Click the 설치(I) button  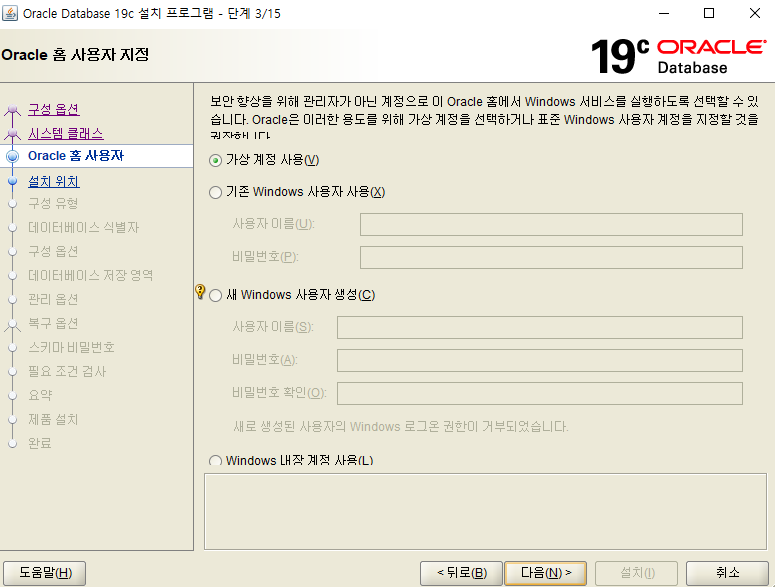pos(637,573)
